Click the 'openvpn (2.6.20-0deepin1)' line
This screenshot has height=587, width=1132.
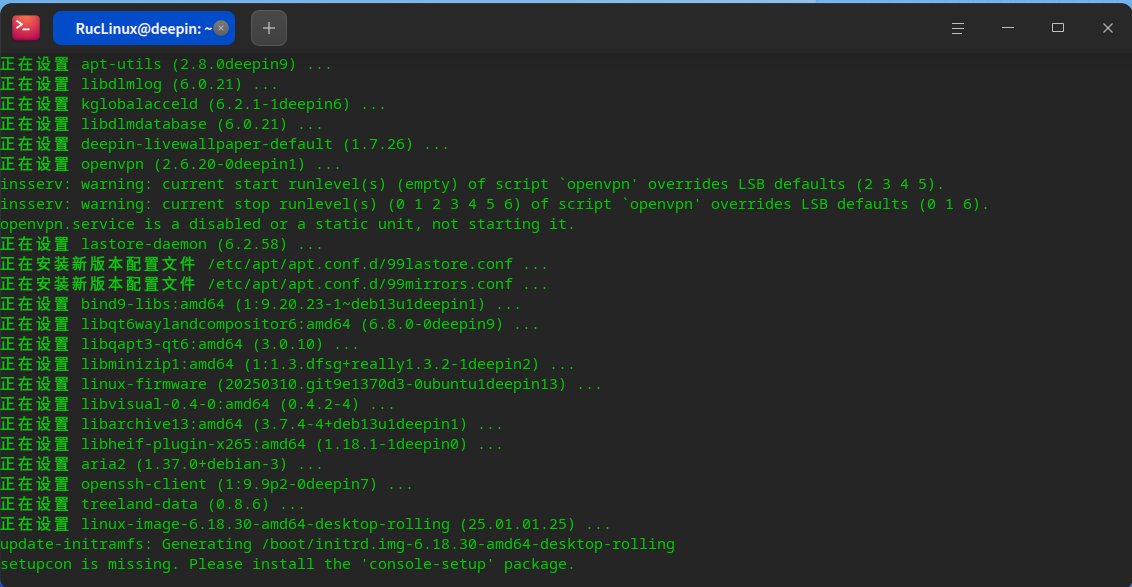click(170, 165)
